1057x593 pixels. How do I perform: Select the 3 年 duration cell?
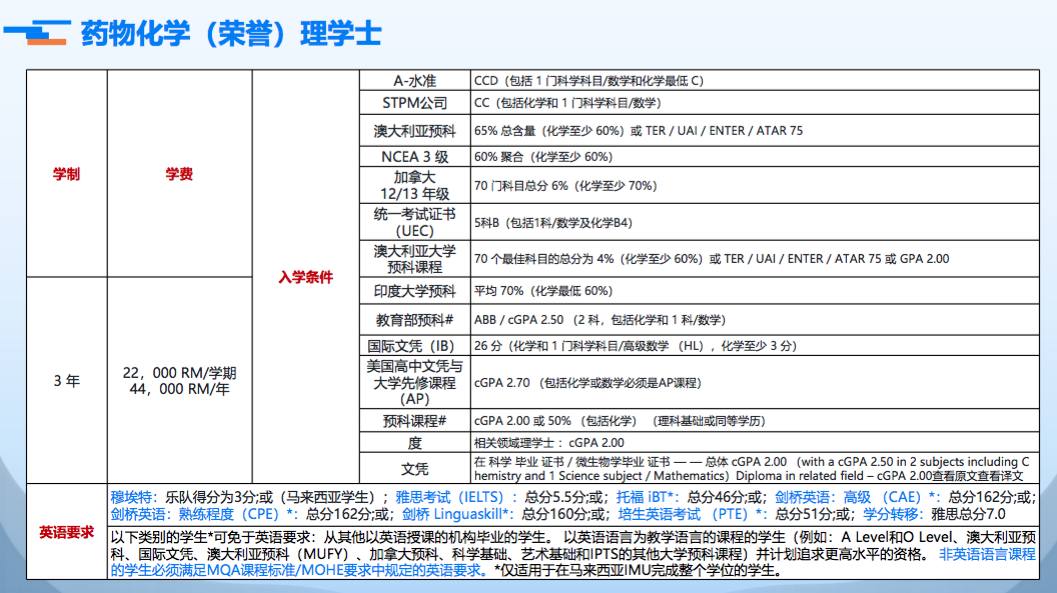pyautogui.click(x=66, y=381)
